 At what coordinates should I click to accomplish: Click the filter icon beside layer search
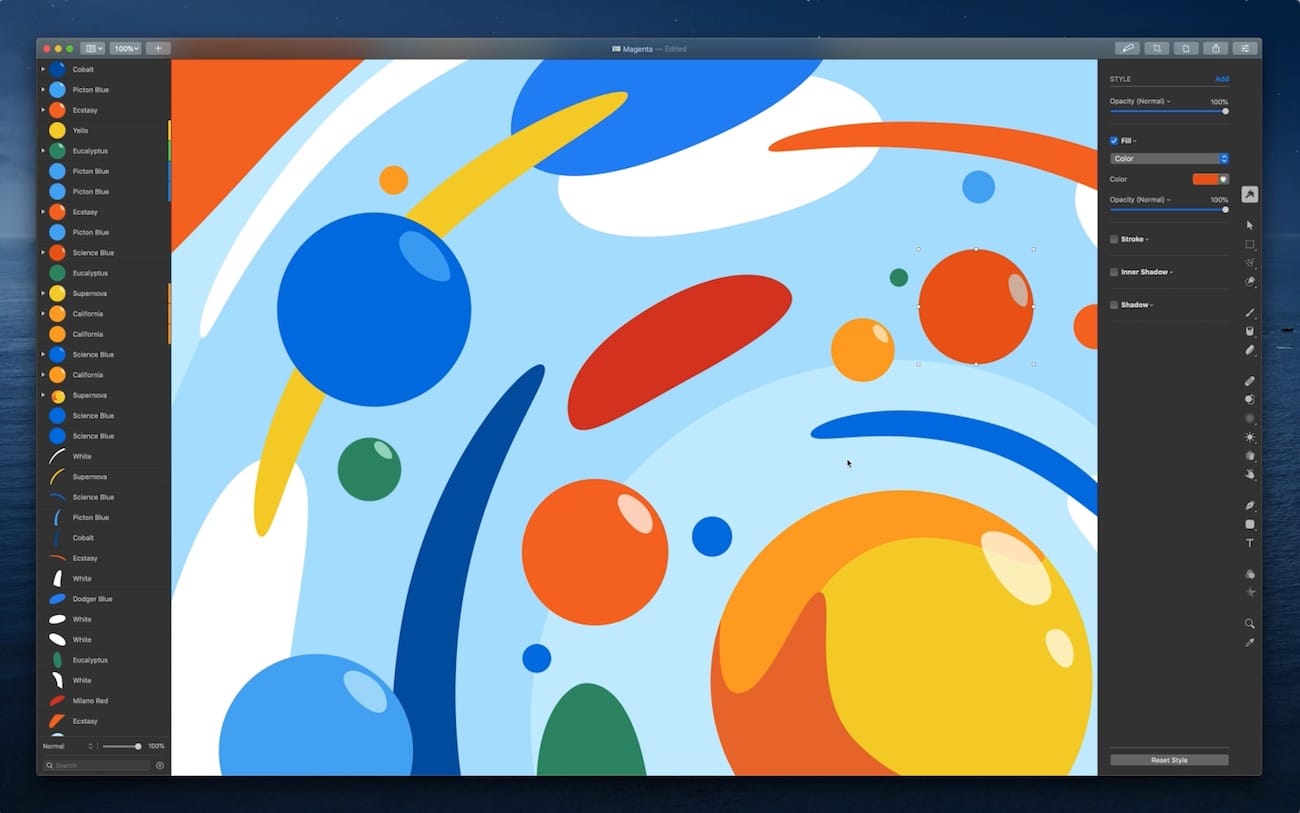[x=160, y=765]
